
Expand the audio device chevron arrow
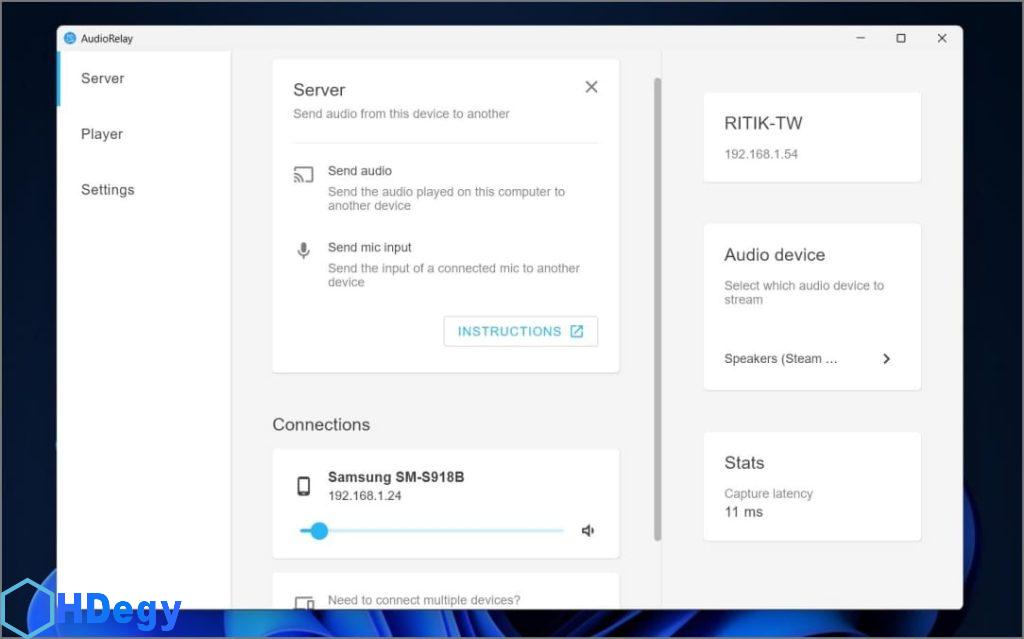click(x=886, y=359)
